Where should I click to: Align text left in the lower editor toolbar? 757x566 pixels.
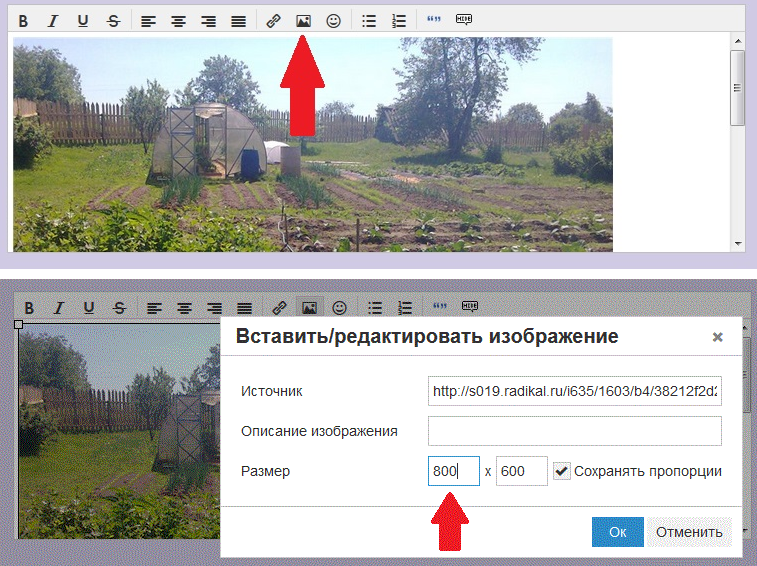pos(154,308)
